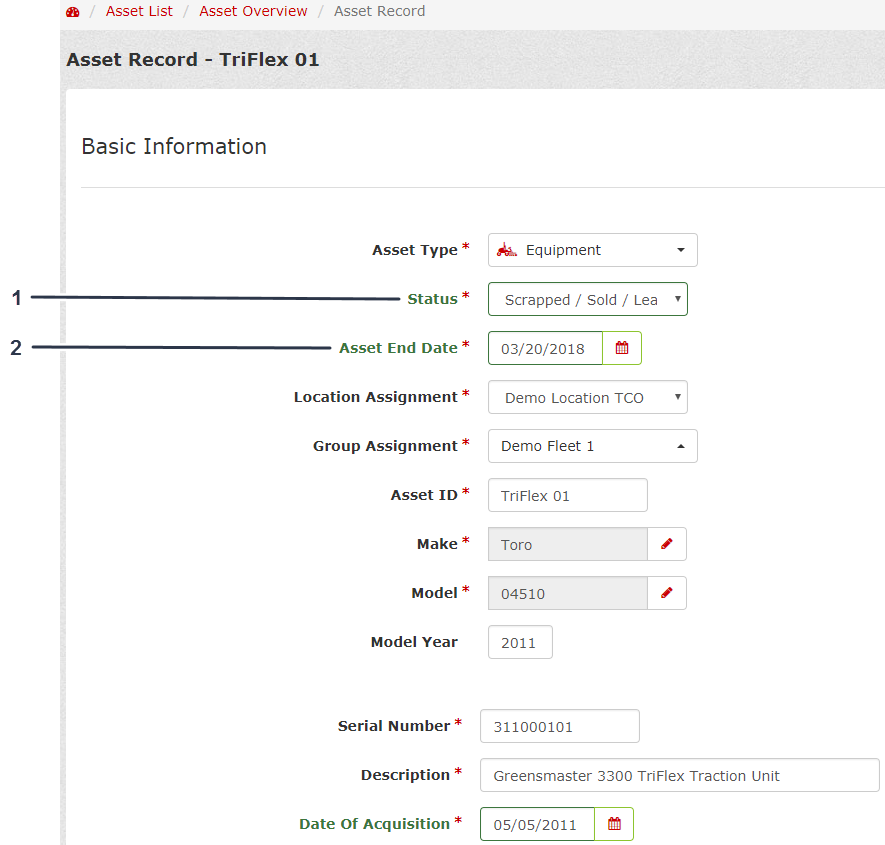
Task: Click the pencil edit icon beside Model
Action: [667, 593]
